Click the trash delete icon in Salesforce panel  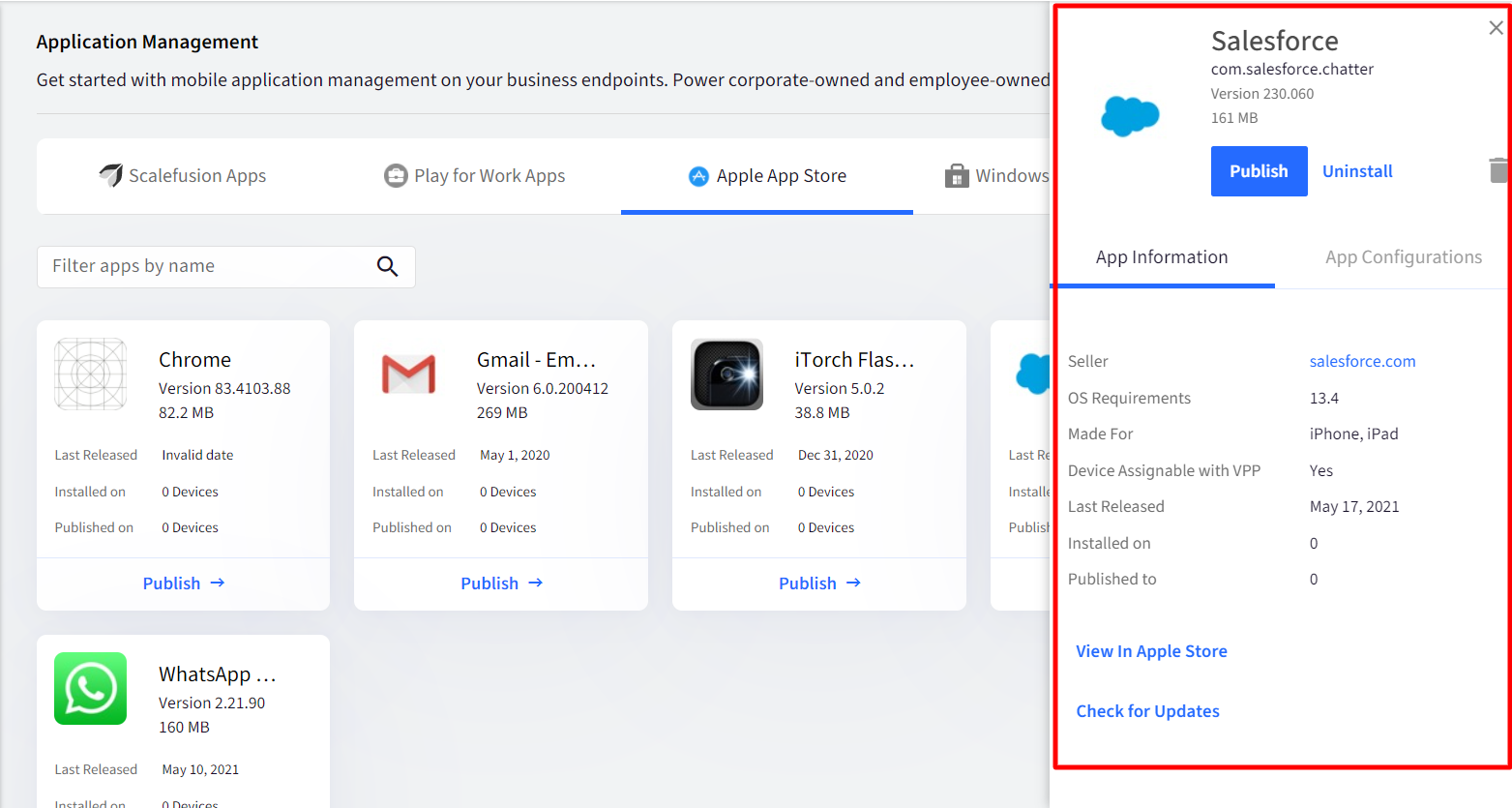[x=1498, y=170]
